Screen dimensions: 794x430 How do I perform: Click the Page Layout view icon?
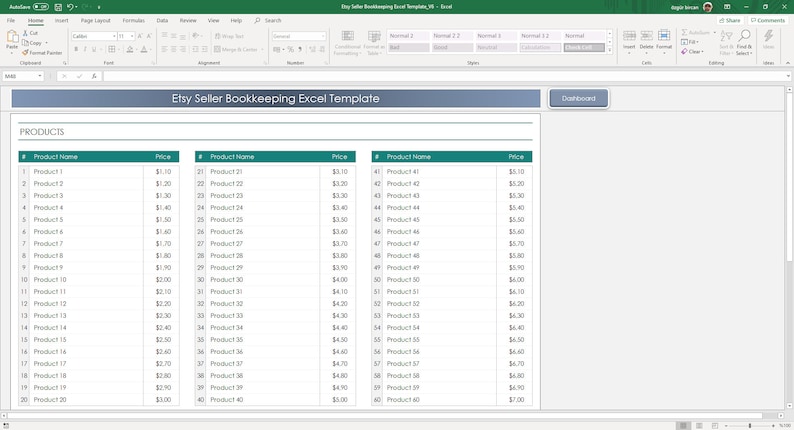coord(699,425)
